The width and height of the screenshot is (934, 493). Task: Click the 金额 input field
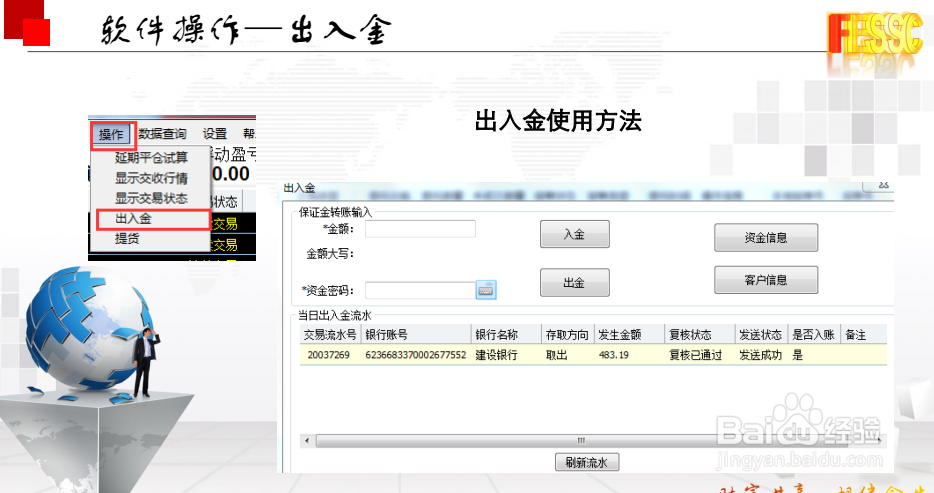(421, 229)
